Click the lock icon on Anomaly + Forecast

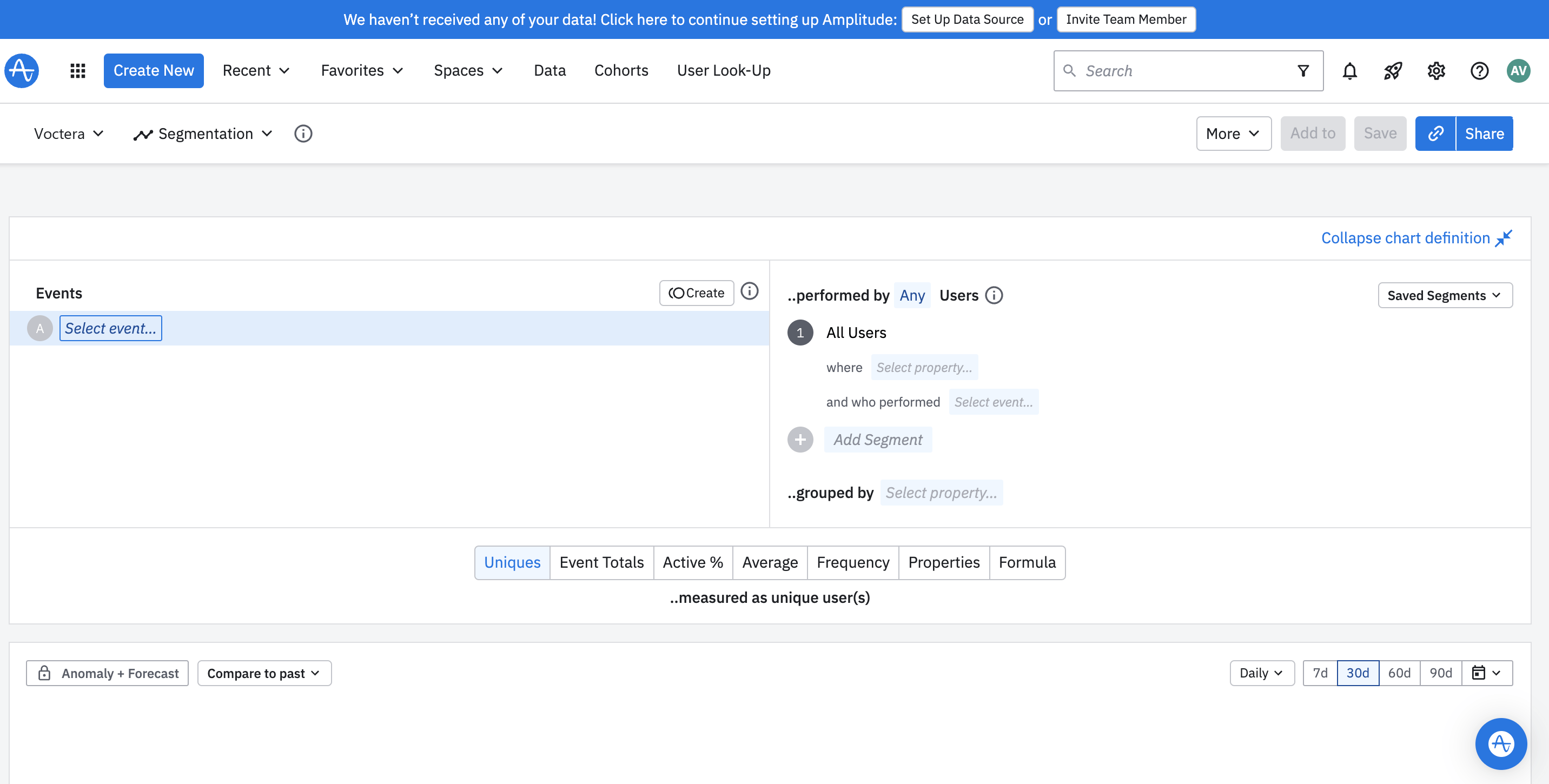(x=44, y=673)
